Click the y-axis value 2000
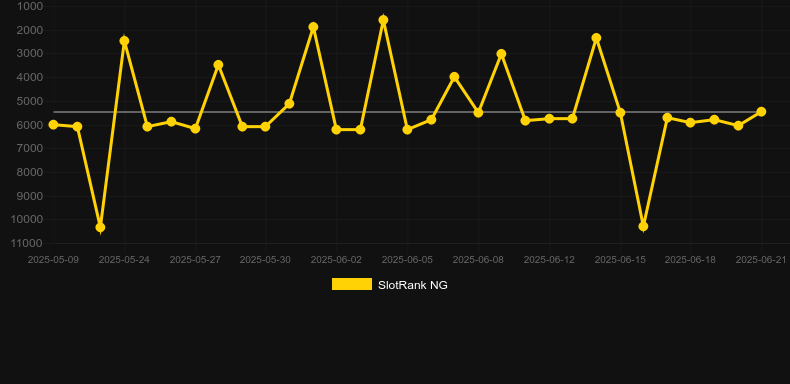790x384 pixels. (30, 30)
